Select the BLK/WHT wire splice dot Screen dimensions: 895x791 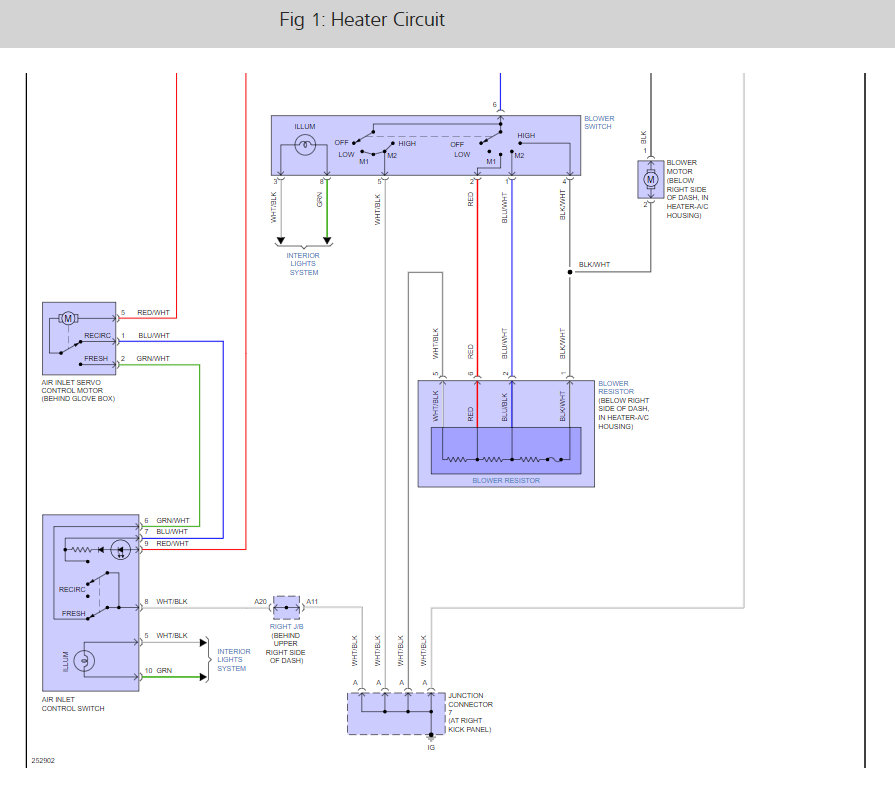570,272
